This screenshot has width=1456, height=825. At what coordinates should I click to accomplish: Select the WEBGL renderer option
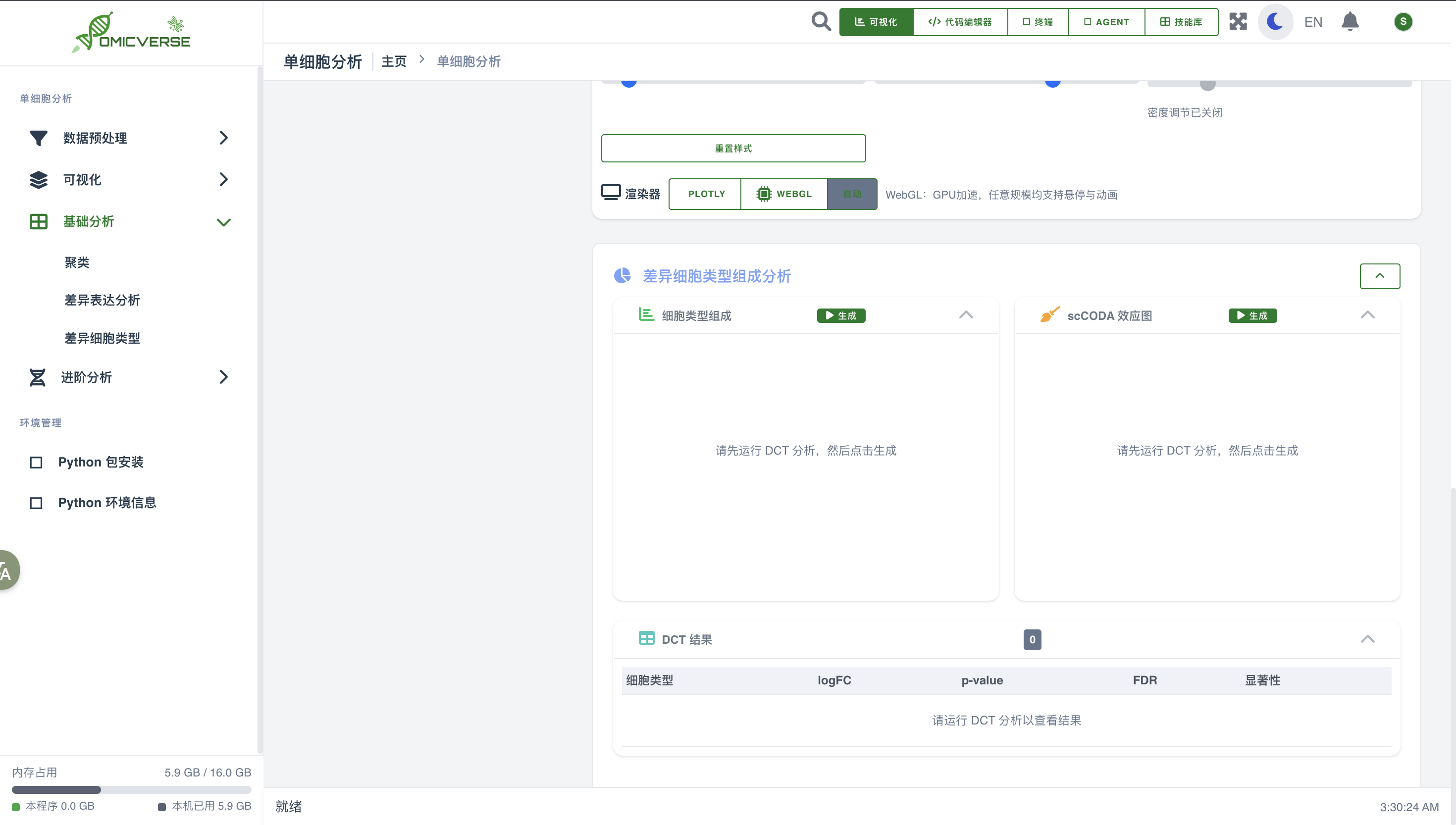(x=784, y=194)
